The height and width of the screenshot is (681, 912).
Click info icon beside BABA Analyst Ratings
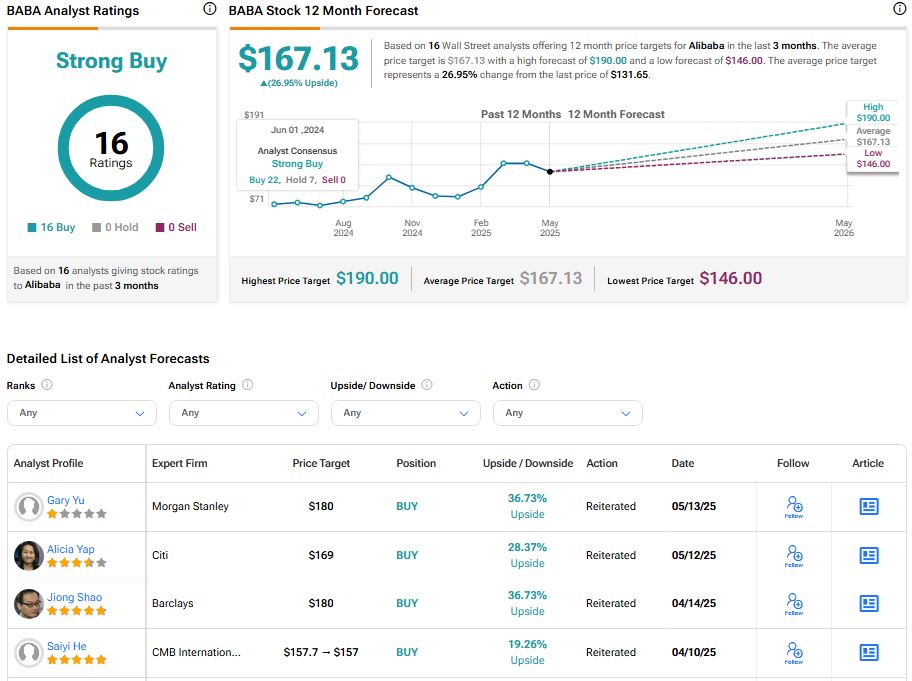(x=209, y=9)
